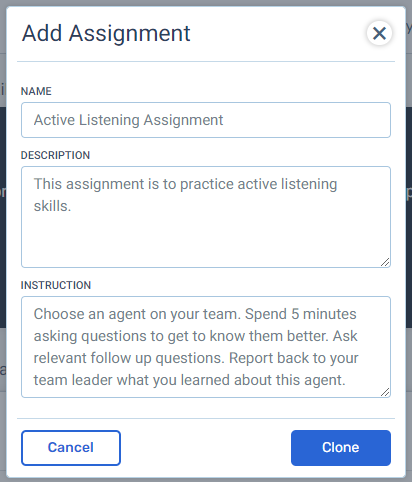Grab the Instruction box resize handle

(385, 392)
